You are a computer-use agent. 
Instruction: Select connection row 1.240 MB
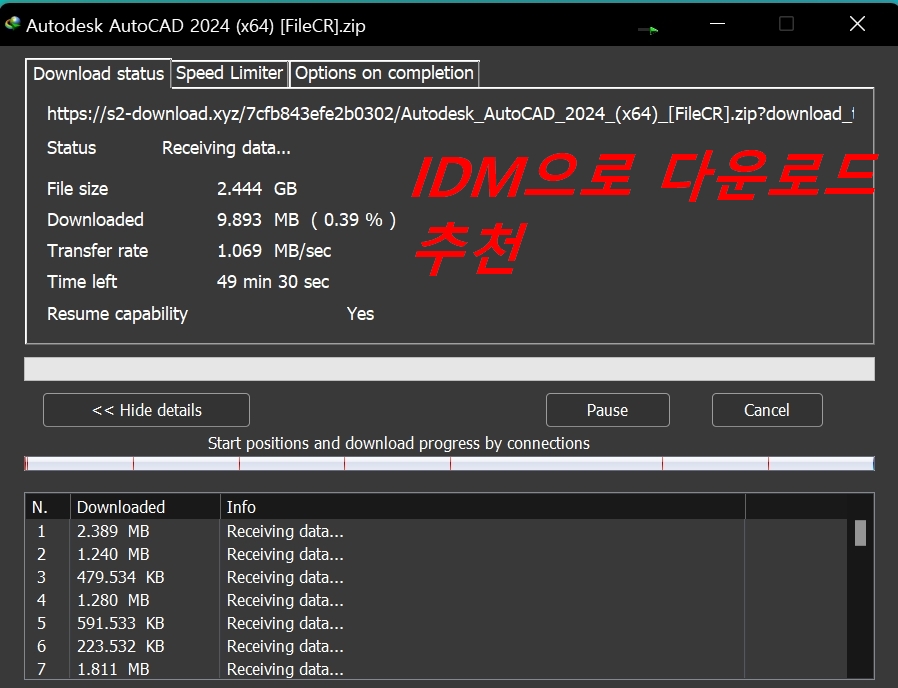pyautogui.click(x=436, y=554)
